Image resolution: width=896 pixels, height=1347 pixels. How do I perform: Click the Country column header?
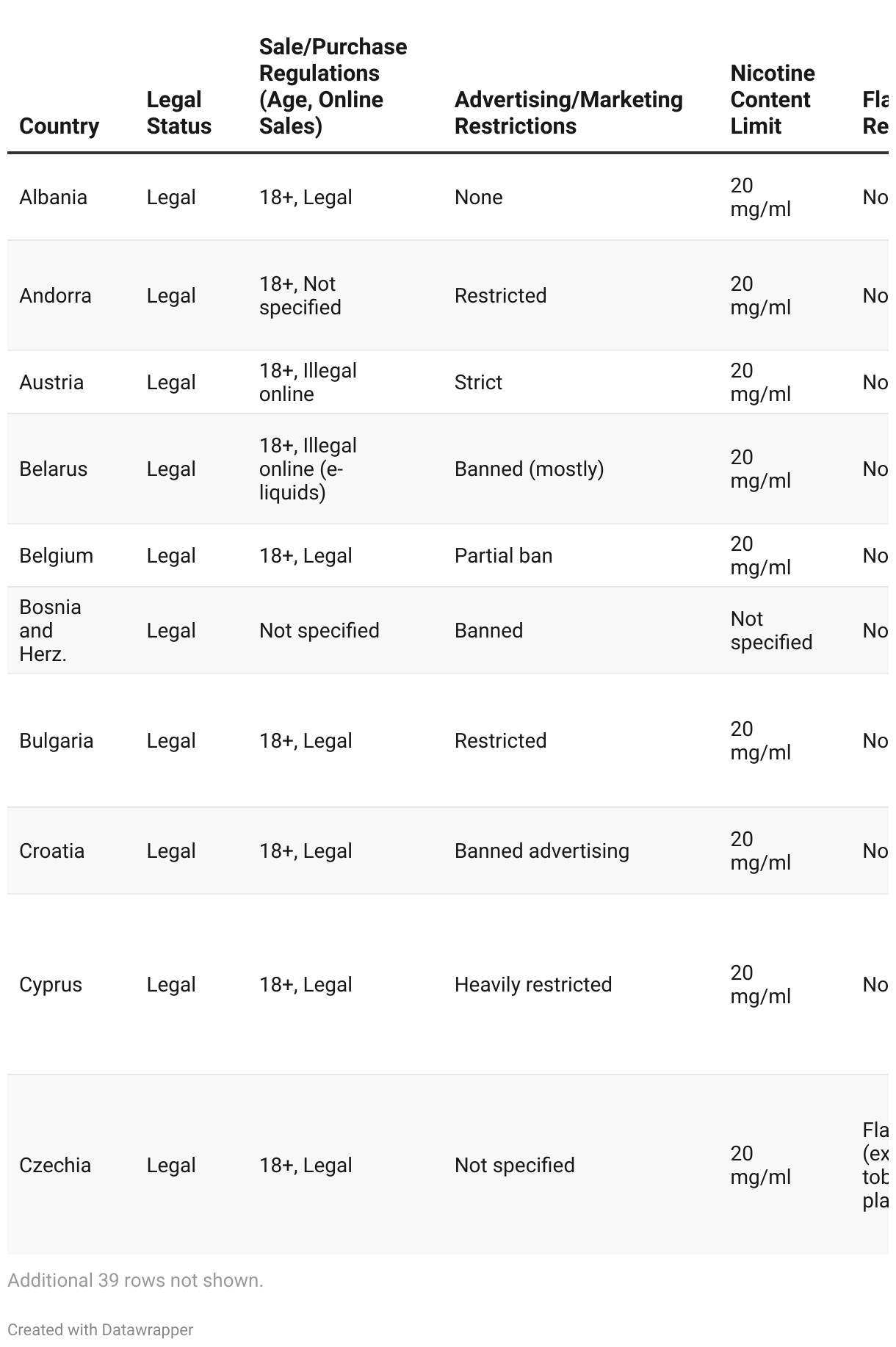(59, 126)
